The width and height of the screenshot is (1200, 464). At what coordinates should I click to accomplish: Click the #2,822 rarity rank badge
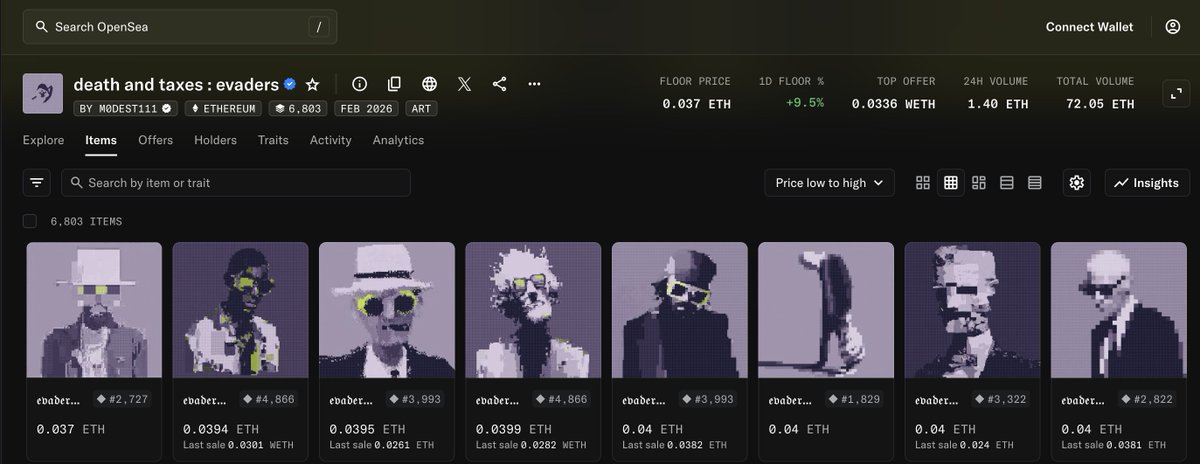1148,399
